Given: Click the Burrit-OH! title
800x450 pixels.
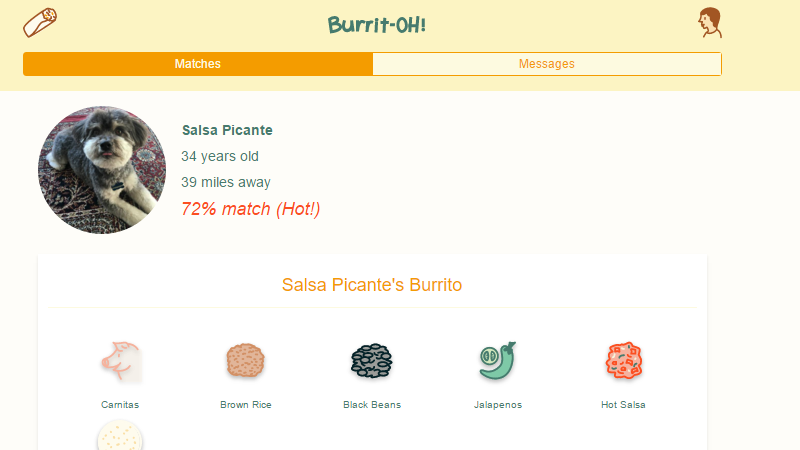Looking at the screenshot, I should 377,24.
